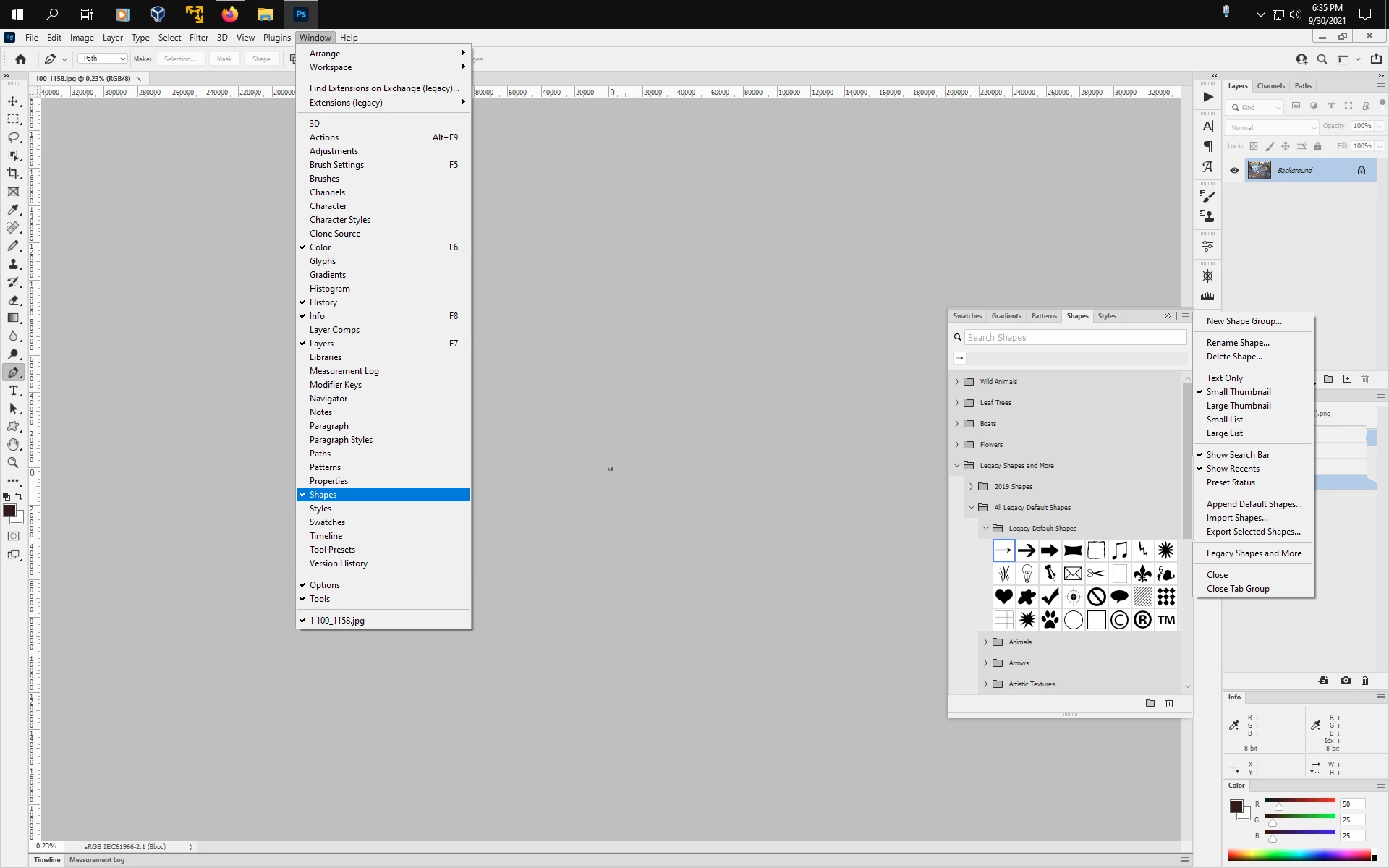Hide the Background layer visibility eye
The image size is (1389, 868).
1234,171
